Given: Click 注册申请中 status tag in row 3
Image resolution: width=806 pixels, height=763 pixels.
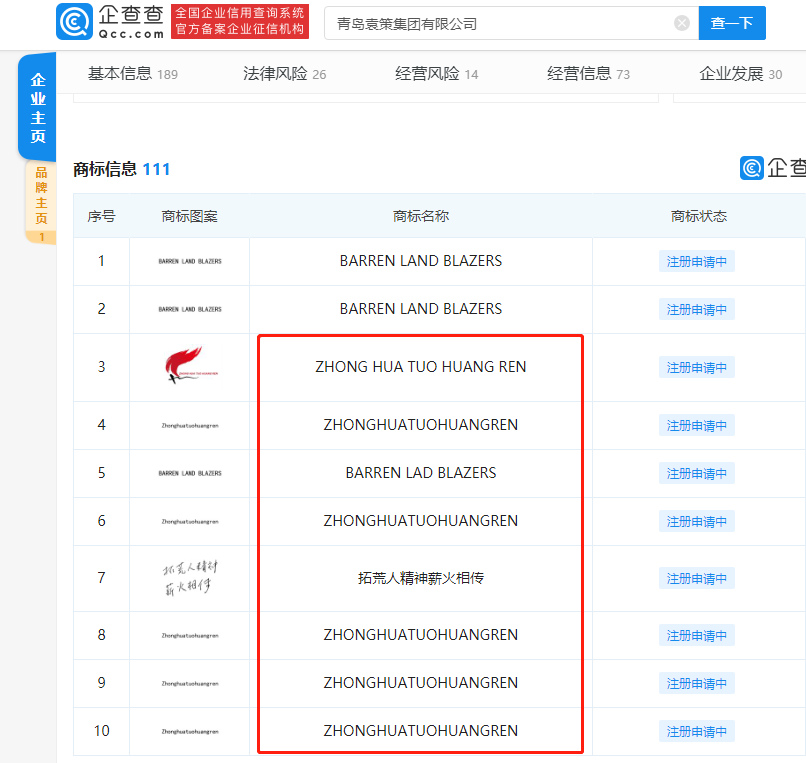Looking at the screenshot, I should (697, 368).
